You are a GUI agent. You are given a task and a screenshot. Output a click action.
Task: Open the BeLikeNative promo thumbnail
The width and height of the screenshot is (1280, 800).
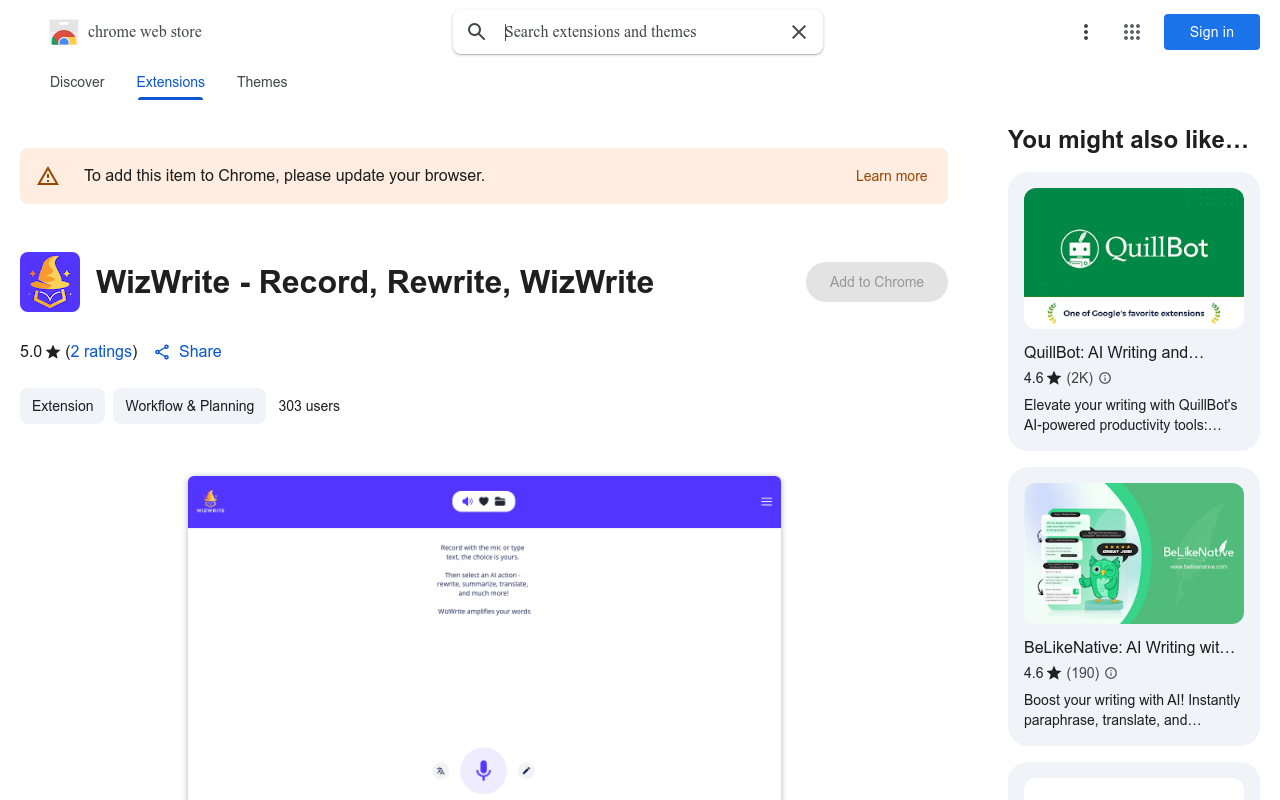click(x=1134, y=553)
